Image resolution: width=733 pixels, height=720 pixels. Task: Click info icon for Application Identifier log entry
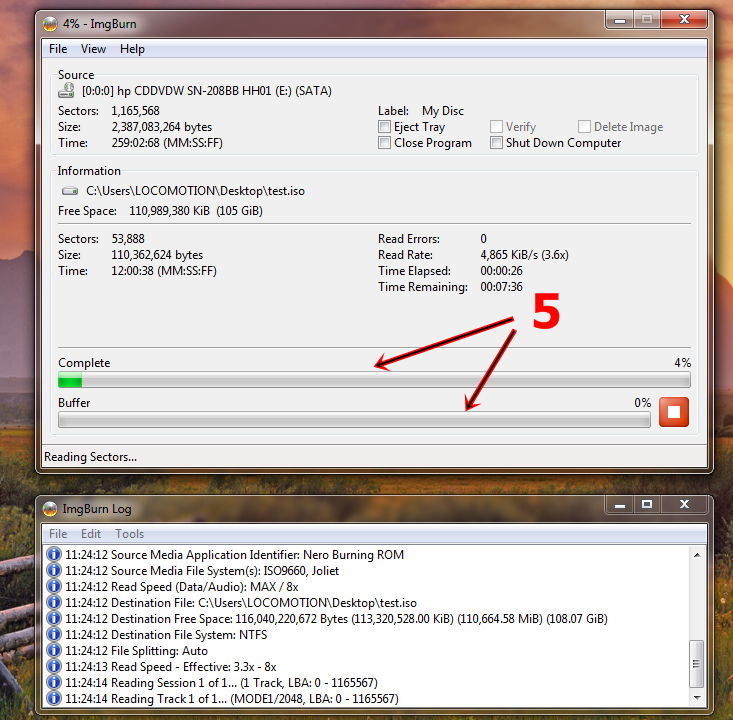[x=54, y=554]
